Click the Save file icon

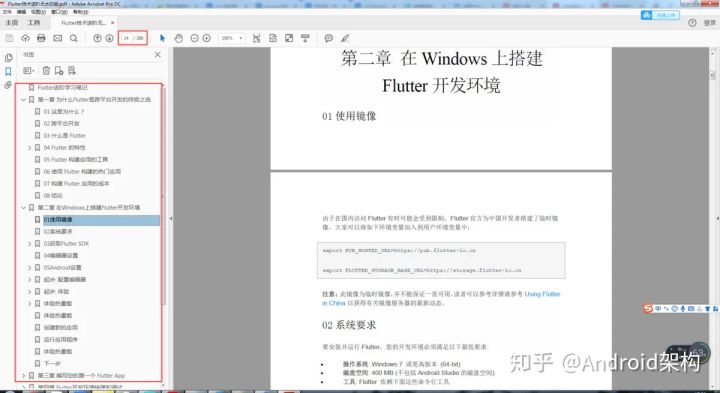9,39
